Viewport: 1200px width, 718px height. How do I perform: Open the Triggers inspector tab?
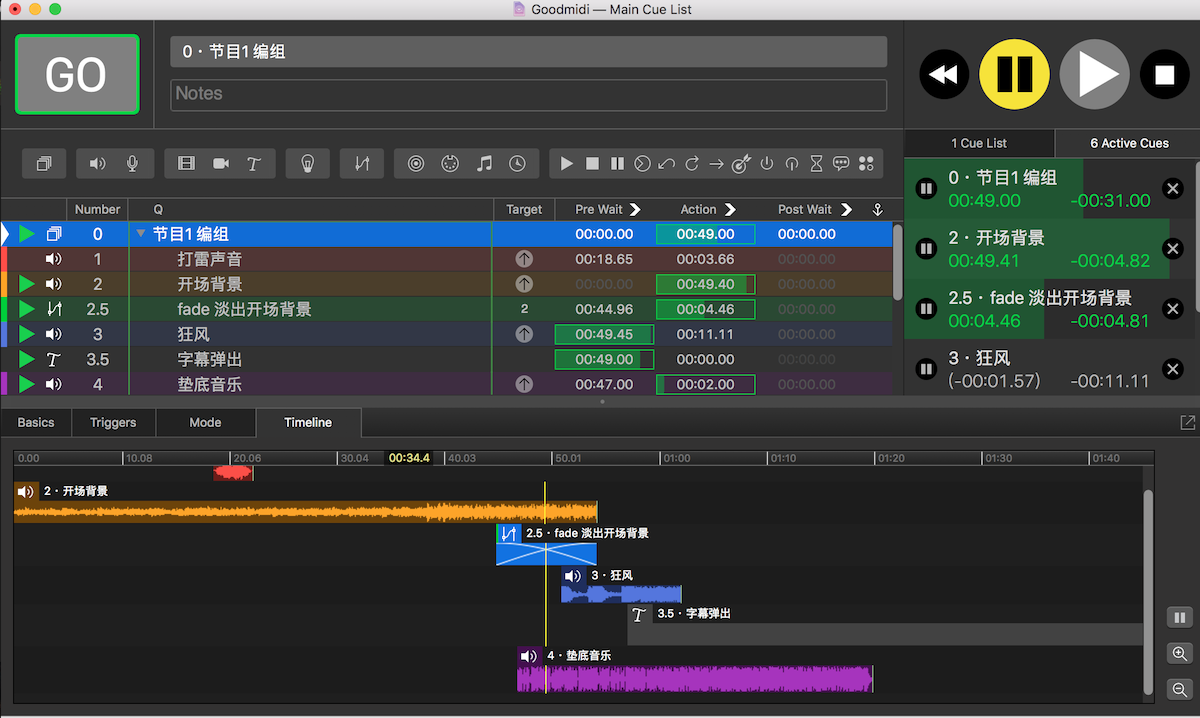[x=113, y=422]
